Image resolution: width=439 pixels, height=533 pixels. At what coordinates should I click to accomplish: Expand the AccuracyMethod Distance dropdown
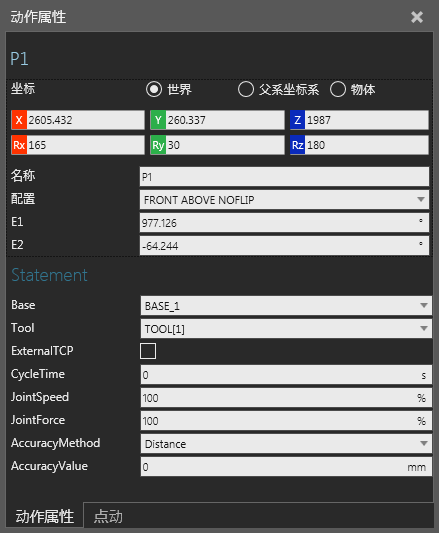pyautogui.click(x=286, y=444)
